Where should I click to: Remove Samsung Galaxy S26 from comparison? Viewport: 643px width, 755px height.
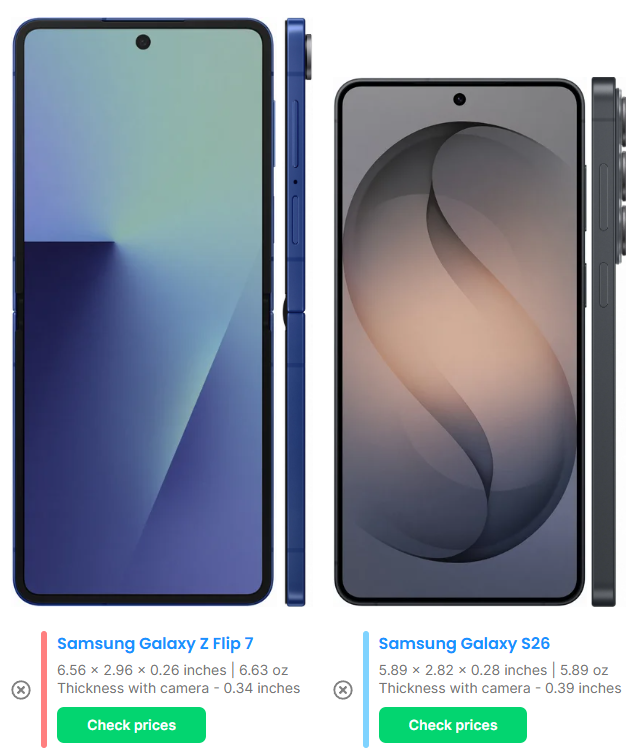coord(342,690)
